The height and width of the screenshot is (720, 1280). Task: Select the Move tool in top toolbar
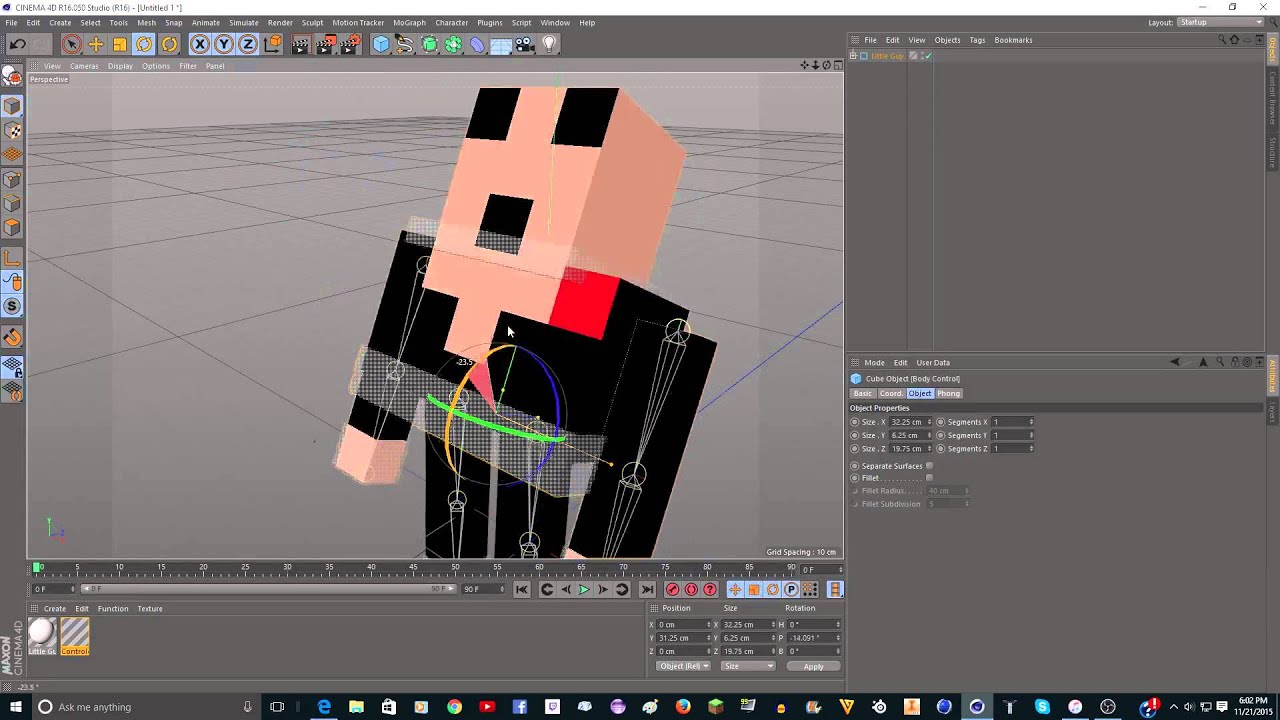pyautogui.click(x=96, y=44)
